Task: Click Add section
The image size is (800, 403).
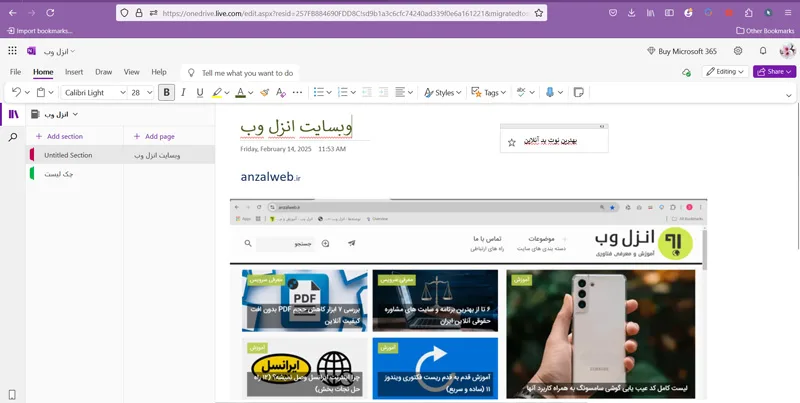Action: pos(59,136)
